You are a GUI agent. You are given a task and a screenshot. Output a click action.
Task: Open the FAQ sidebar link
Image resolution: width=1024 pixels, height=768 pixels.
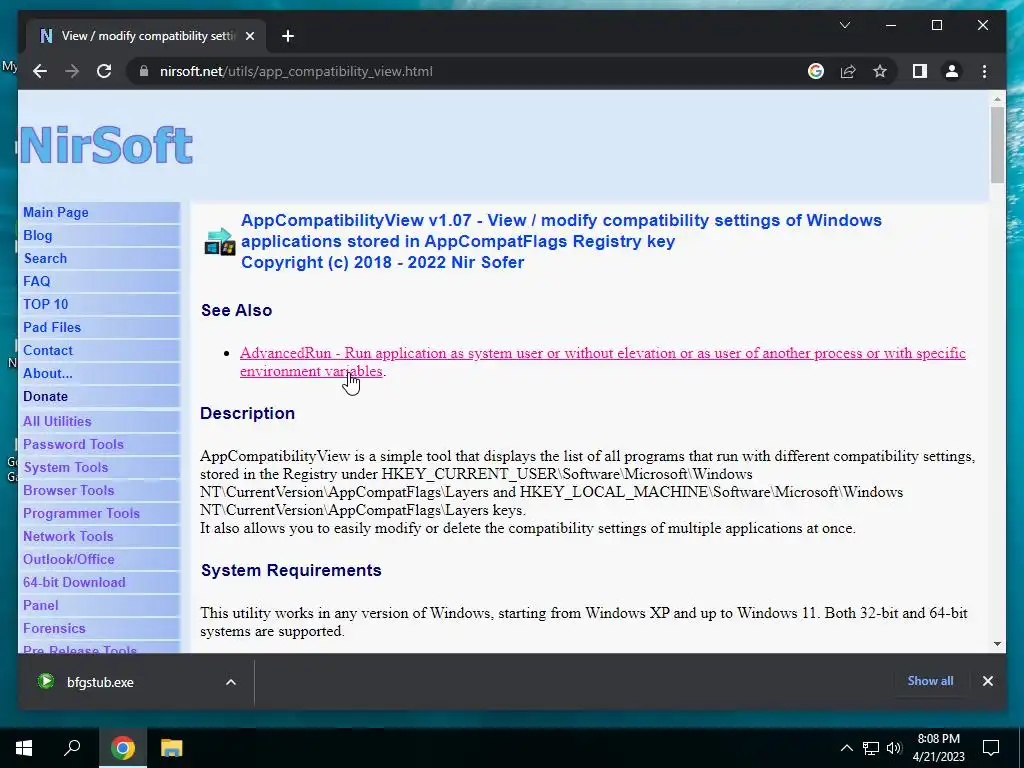[37, 281]
